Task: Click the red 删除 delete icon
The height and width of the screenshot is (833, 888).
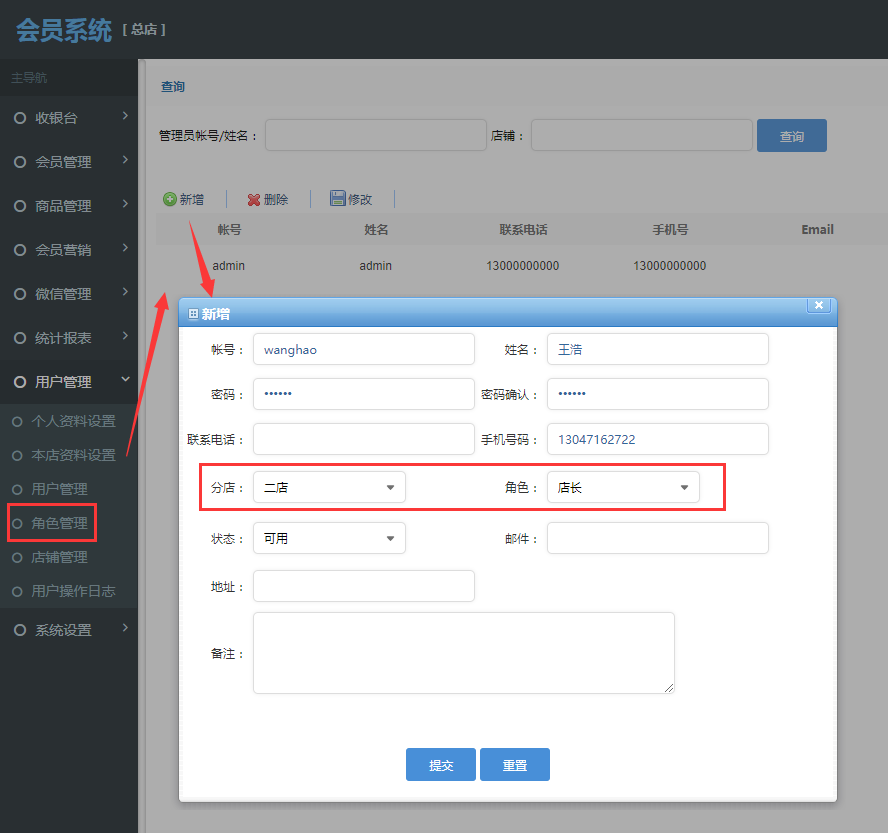Action: coord(254,199)
